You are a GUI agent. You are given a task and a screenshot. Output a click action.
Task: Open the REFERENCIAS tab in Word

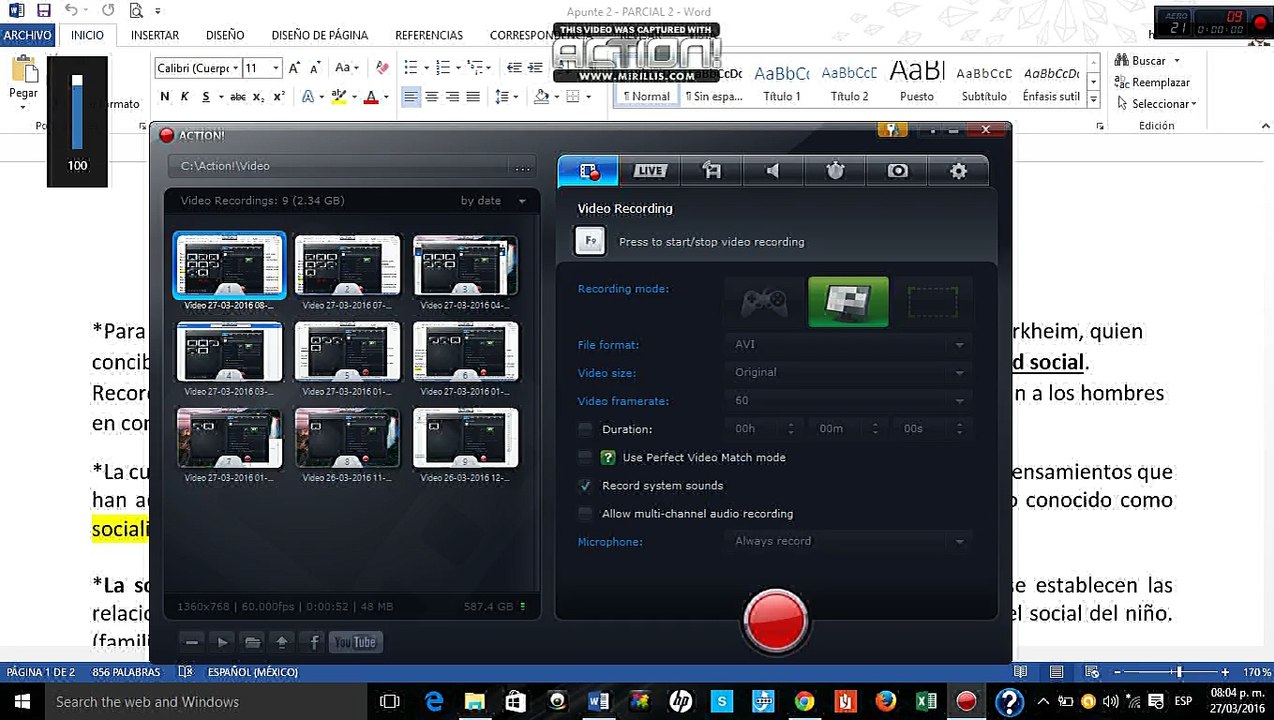[429, 35]
